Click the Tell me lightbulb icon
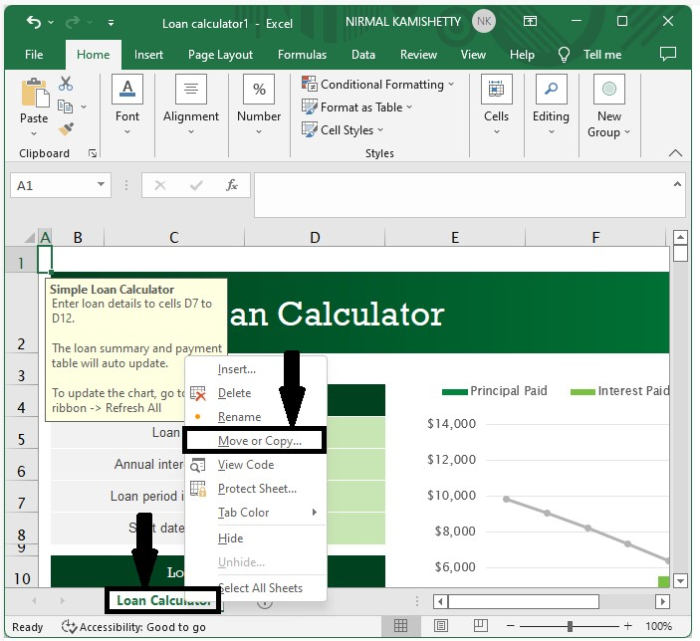Image resolution: width=700 pixels, height=641 pixels. (x=564, y=55)
